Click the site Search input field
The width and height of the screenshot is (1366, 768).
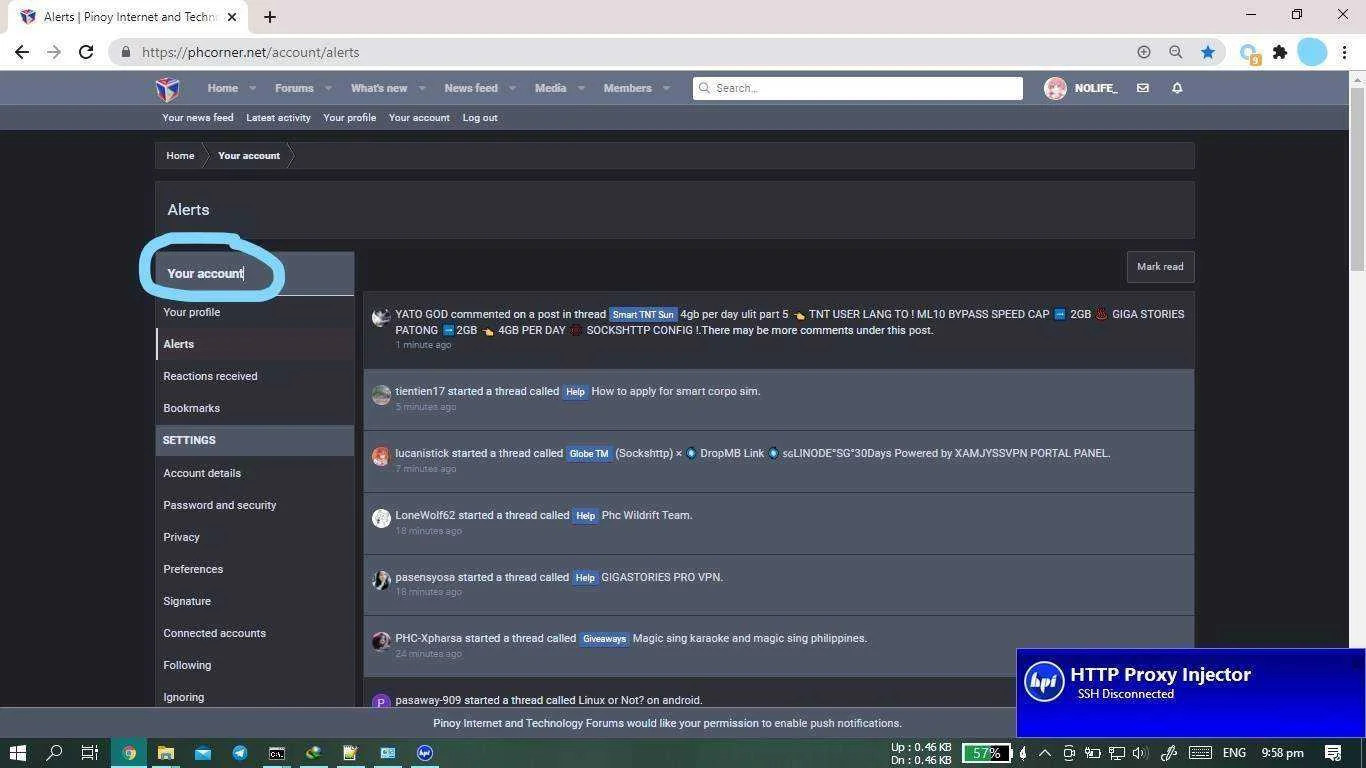[x=858, y=88]
